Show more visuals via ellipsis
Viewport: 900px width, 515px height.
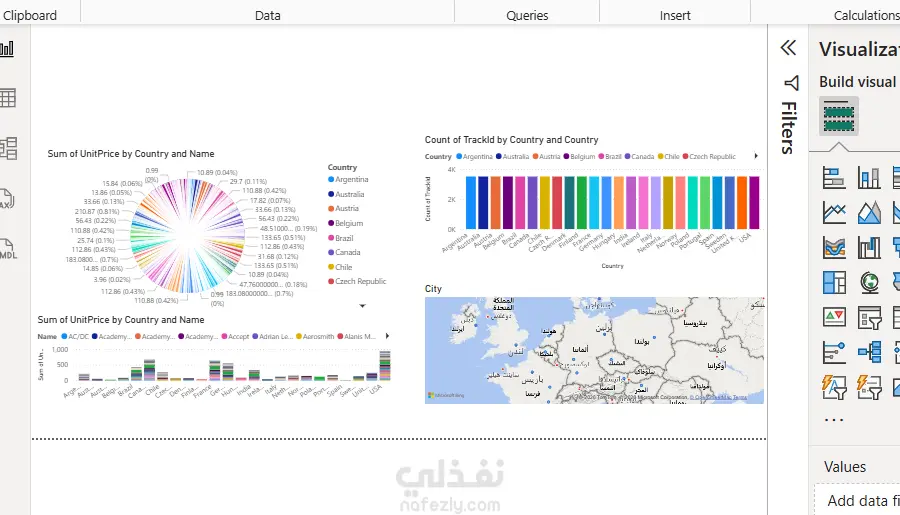833,420
